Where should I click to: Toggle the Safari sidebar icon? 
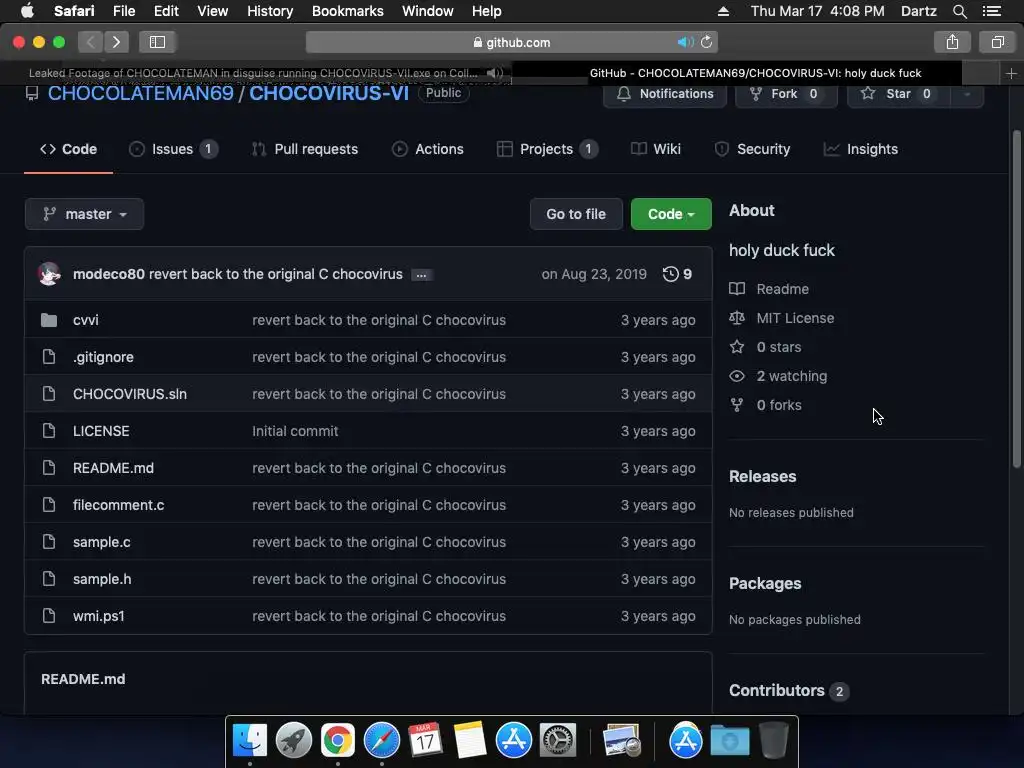tap(157, 42)
